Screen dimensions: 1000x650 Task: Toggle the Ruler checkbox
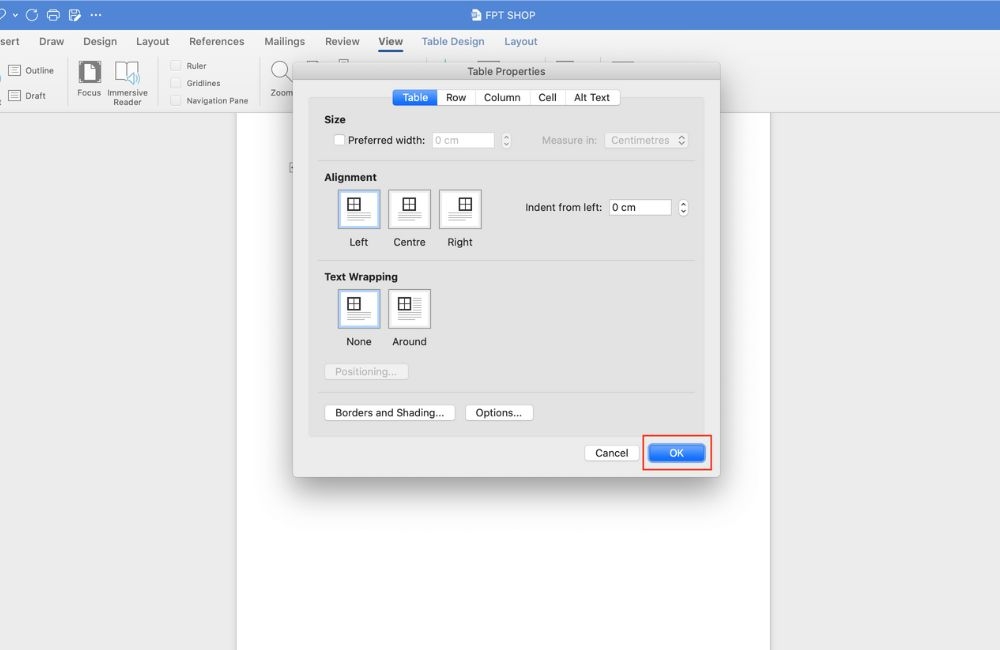pyautogui.click(x=175, y=66)
